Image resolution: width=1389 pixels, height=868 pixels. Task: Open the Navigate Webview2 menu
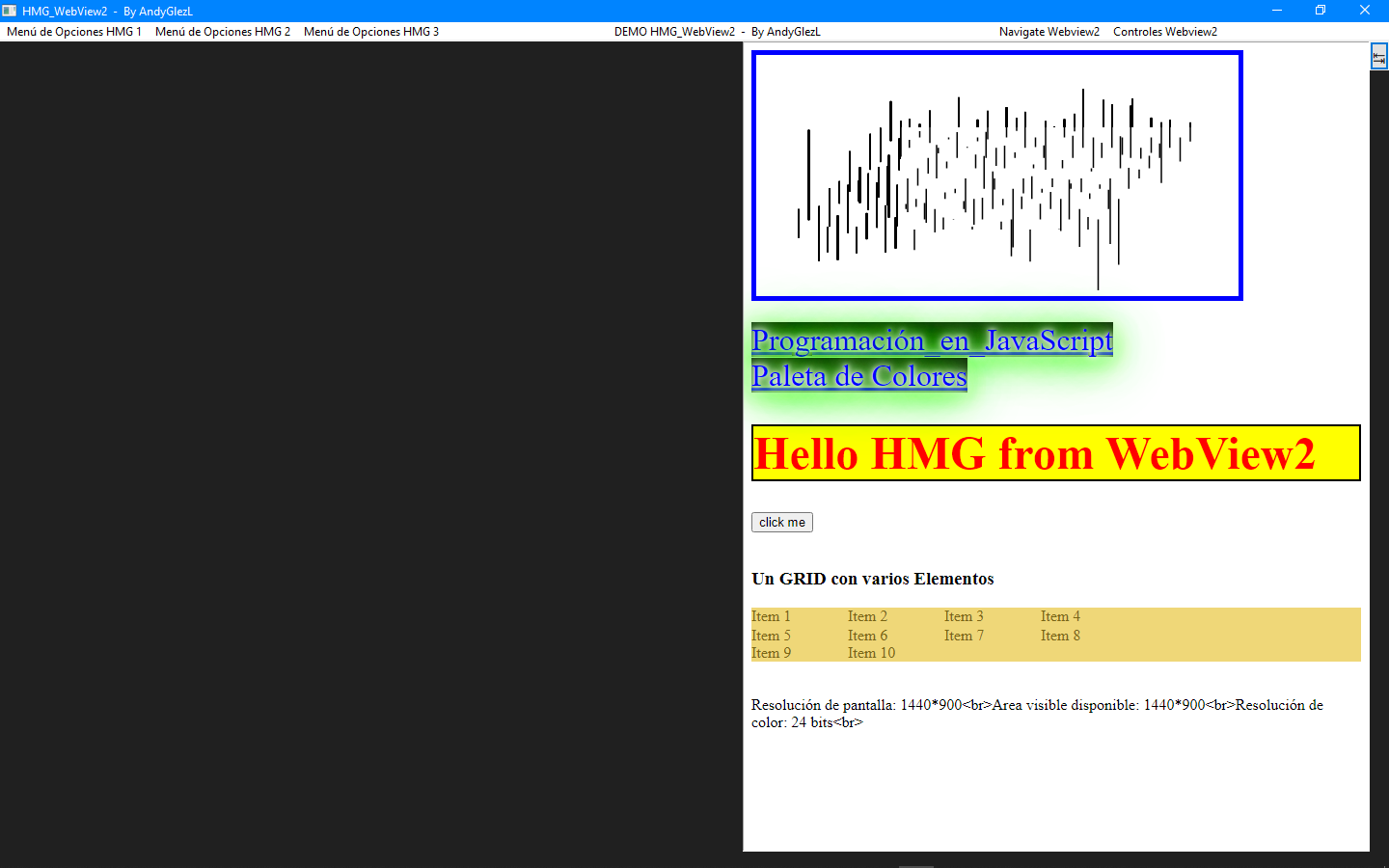(x=1049, y=32)
